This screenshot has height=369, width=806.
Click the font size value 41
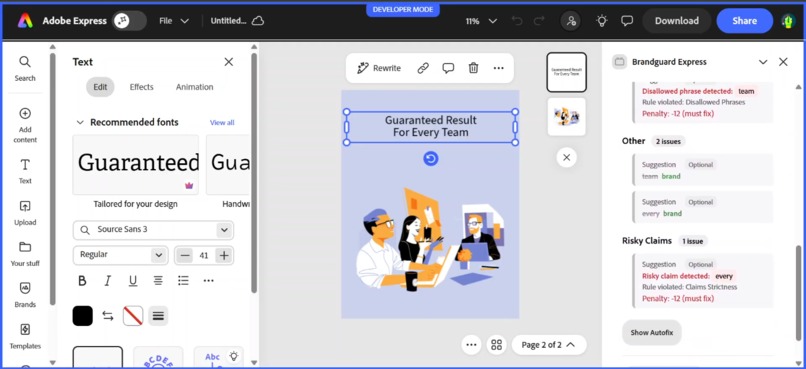[x=204, y=255]
